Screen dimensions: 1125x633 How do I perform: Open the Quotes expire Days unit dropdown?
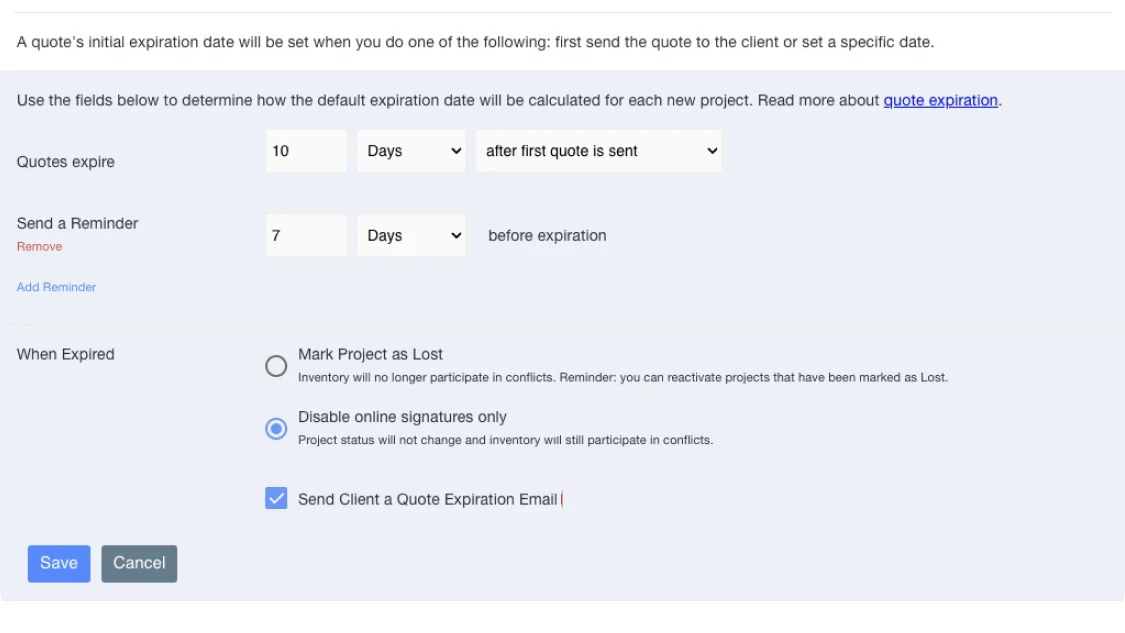(411, 151)
